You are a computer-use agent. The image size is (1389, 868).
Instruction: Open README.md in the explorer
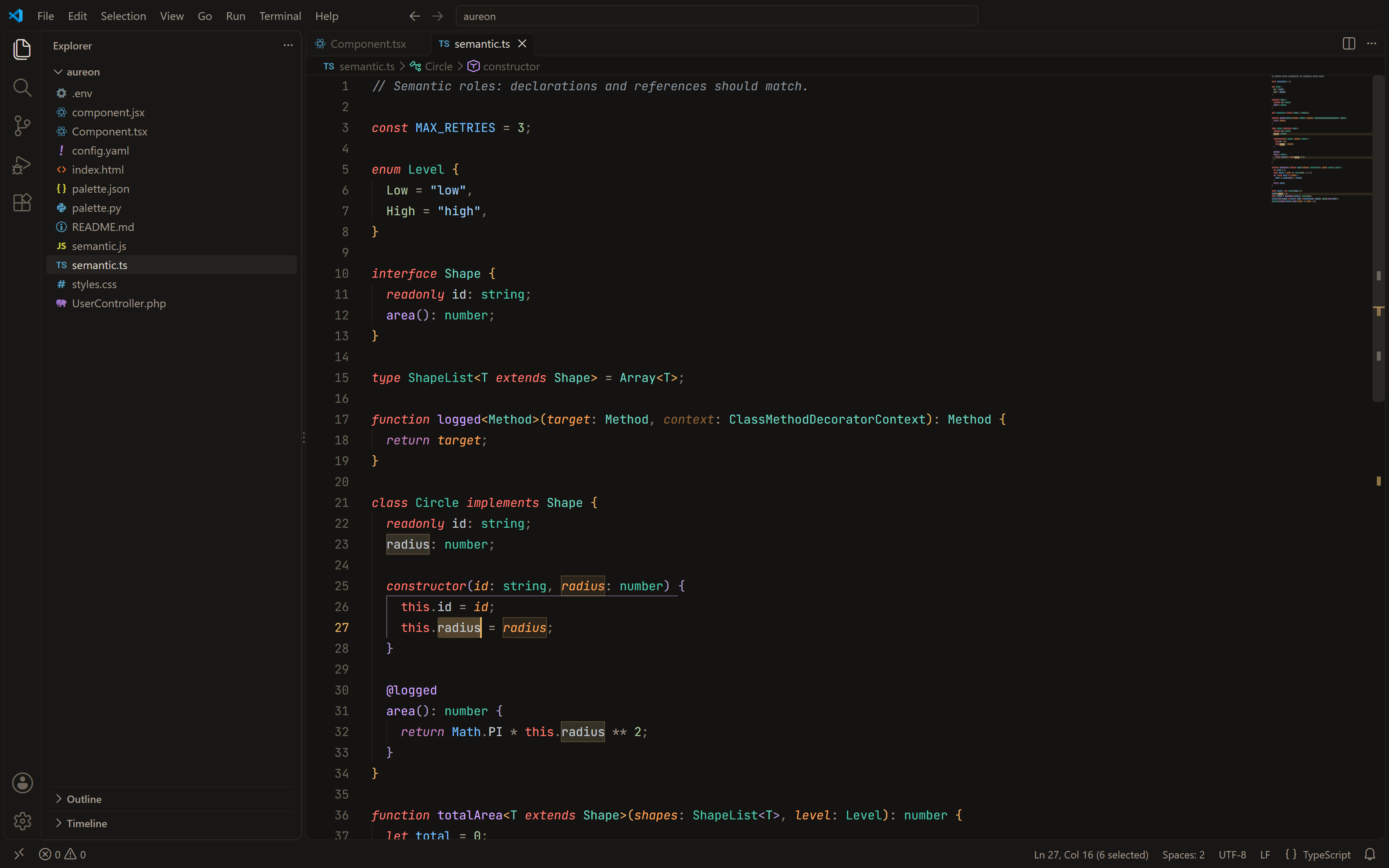171,227
